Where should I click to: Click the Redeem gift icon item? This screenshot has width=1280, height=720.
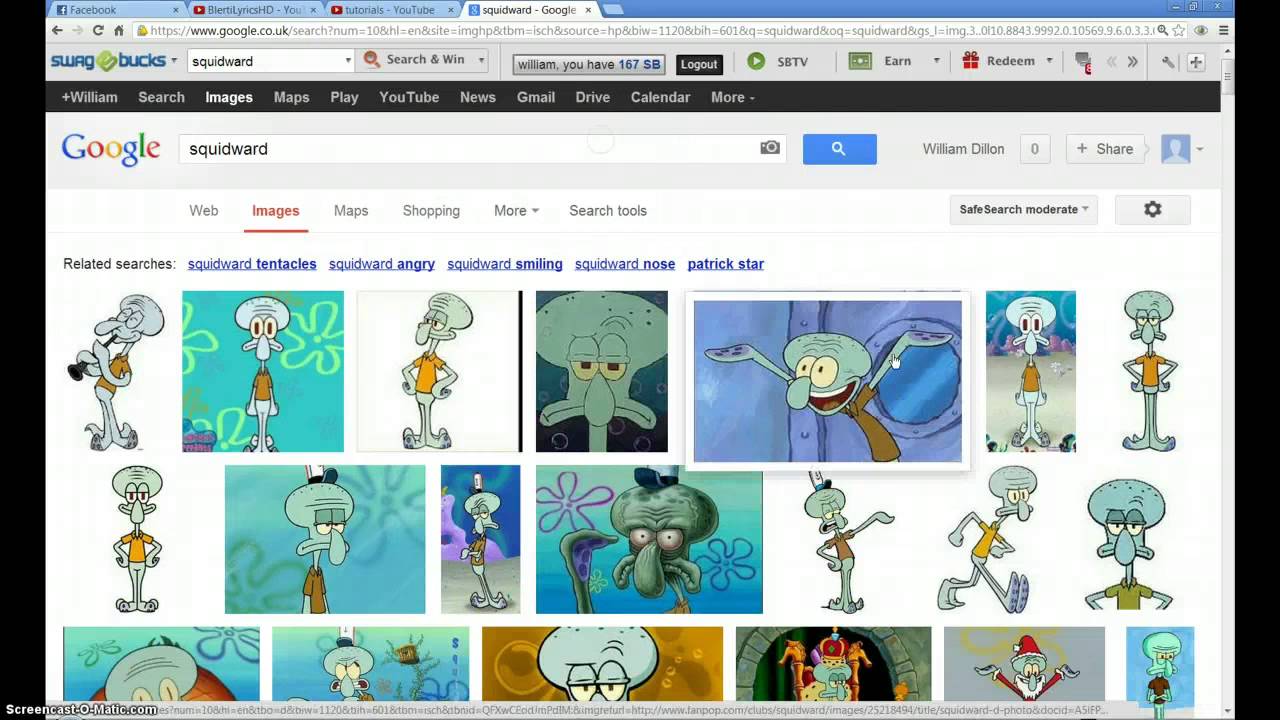click(x=998, y=61)
